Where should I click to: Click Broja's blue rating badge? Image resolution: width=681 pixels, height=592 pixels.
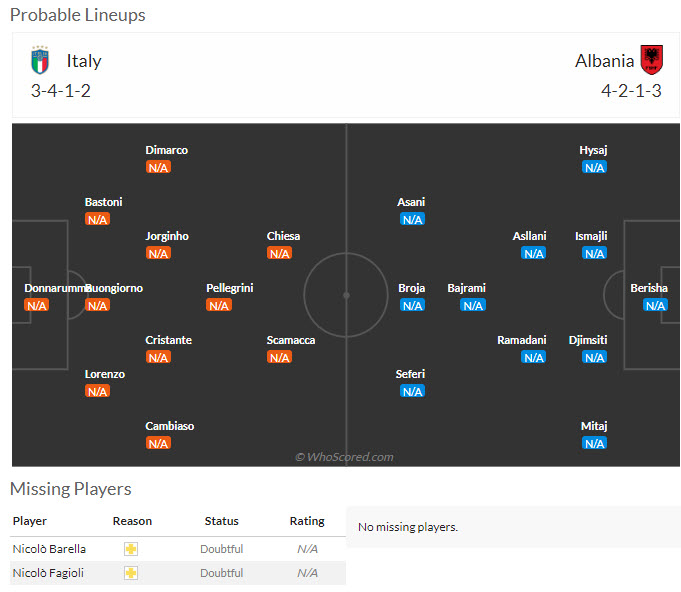pos(412,305)
